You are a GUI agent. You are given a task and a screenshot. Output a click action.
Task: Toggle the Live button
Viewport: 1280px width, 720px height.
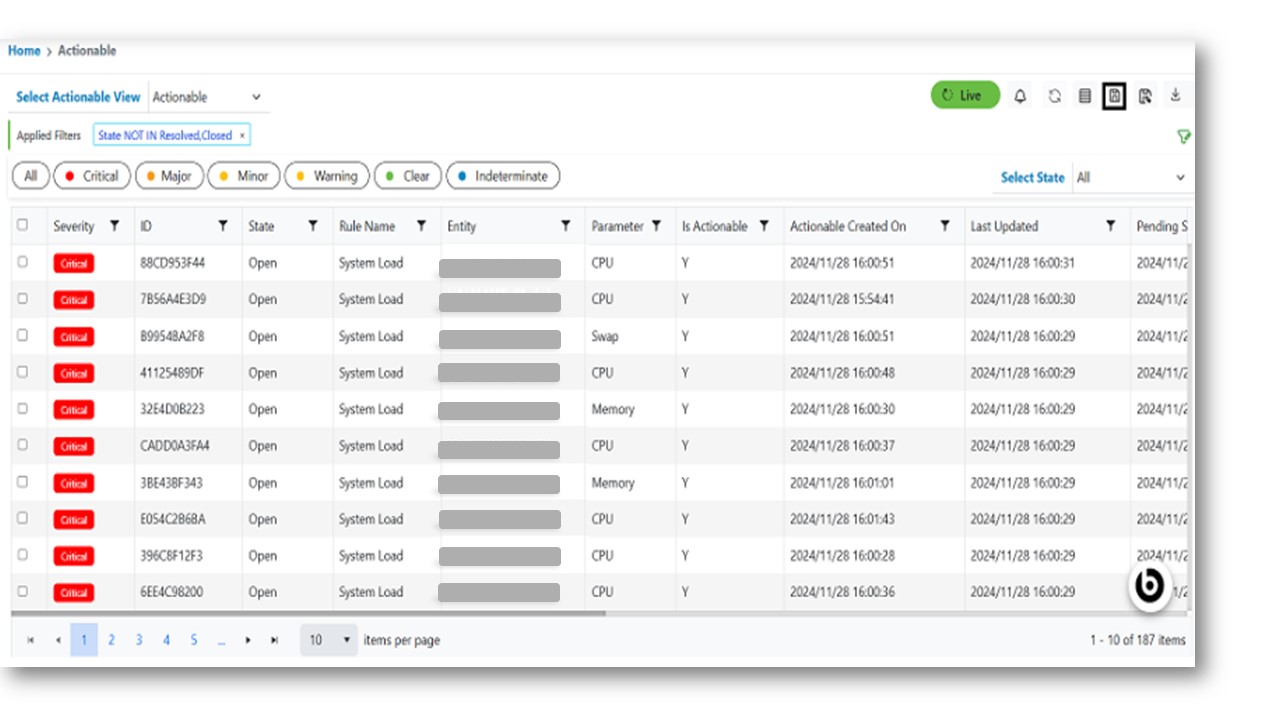[965, 95]
